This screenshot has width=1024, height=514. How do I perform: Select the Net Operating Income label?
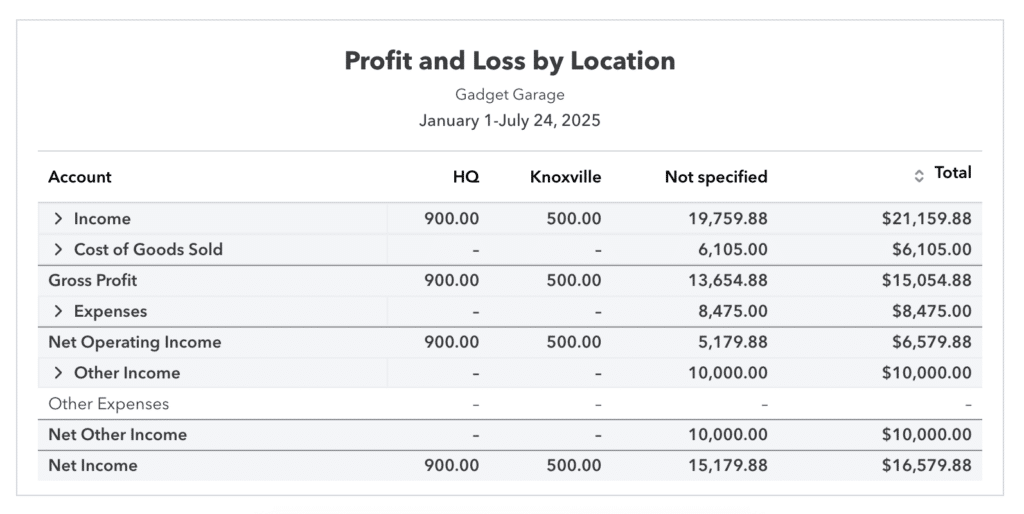coord(135,342)
